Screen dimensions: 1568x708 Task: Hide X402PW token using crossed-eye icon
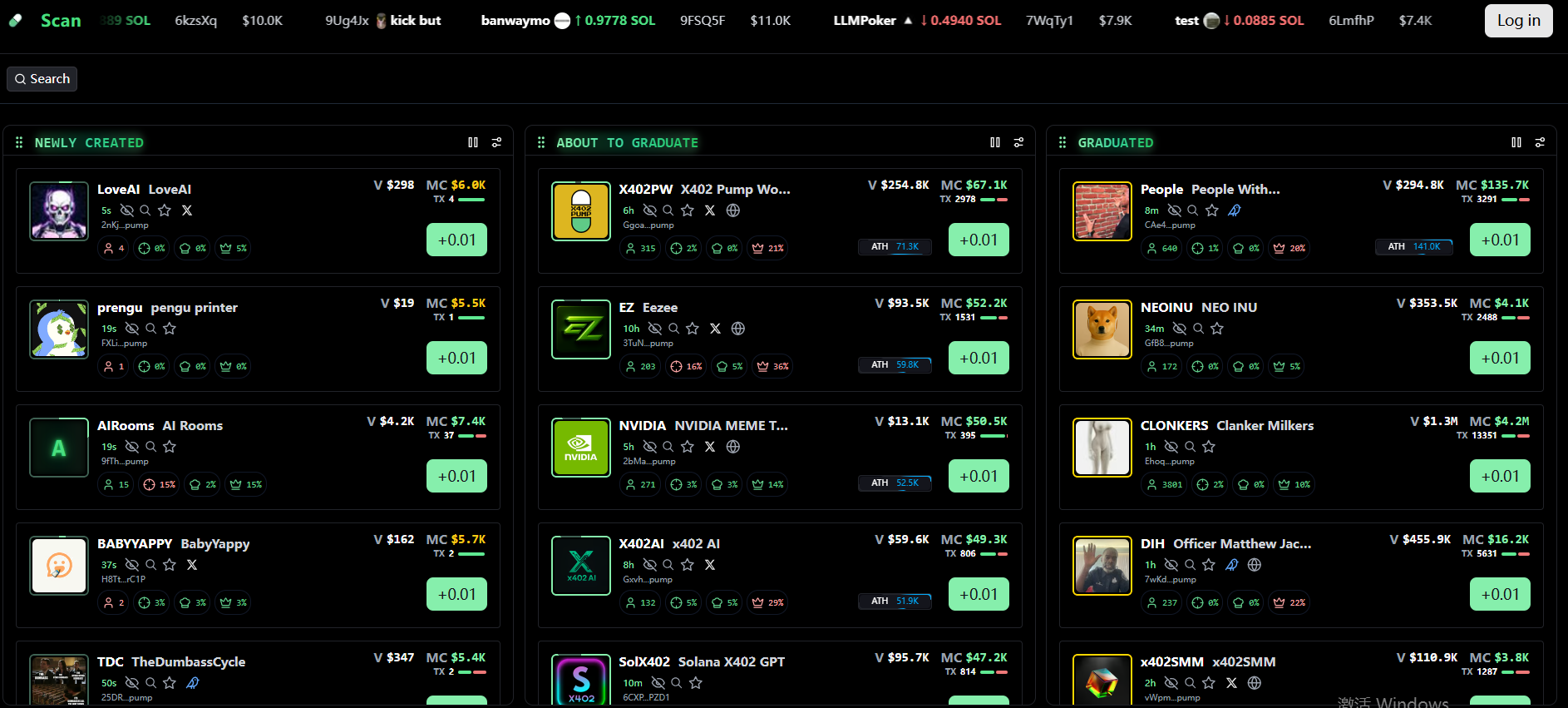point(650,210)
